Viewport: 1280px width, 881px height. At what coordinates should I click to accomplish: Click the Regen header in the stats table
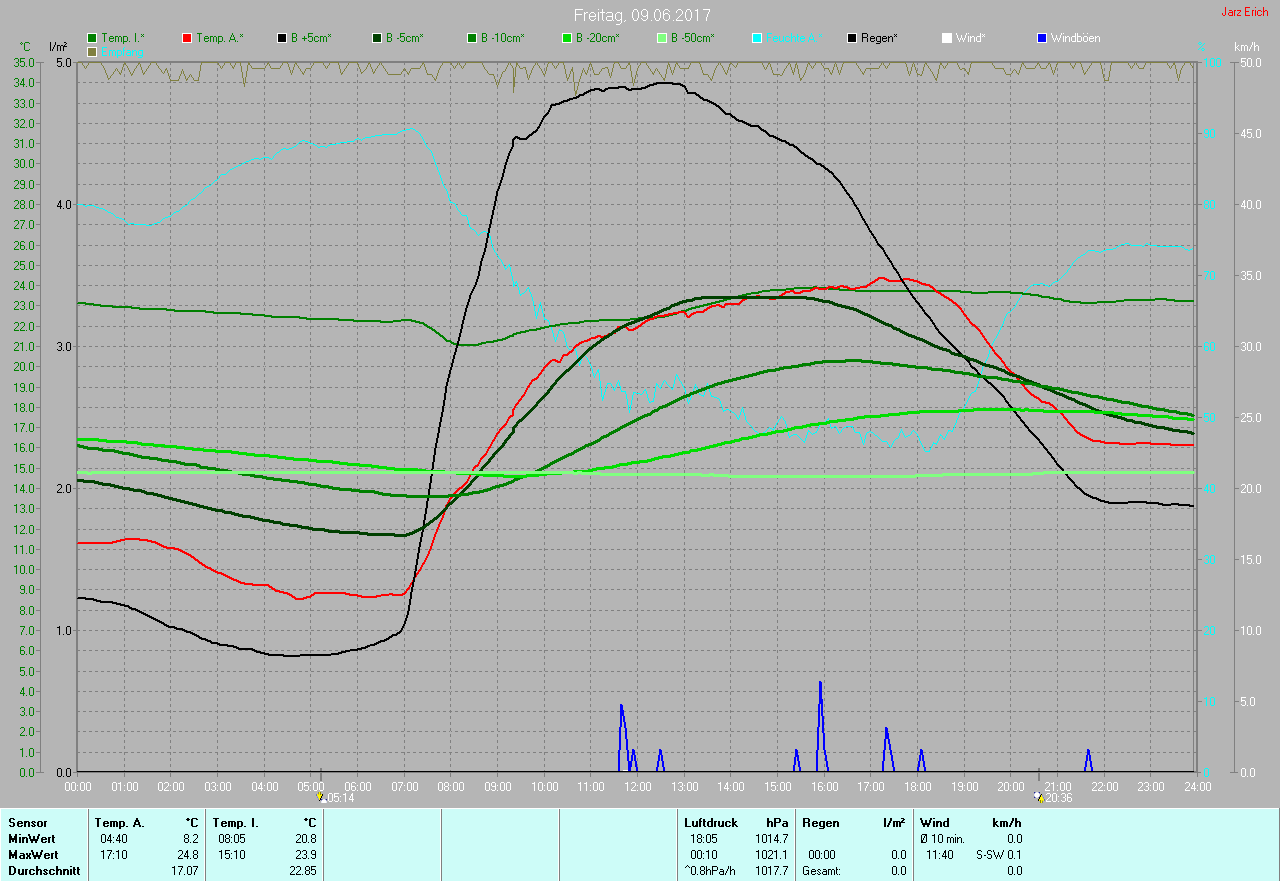[819, 822]
